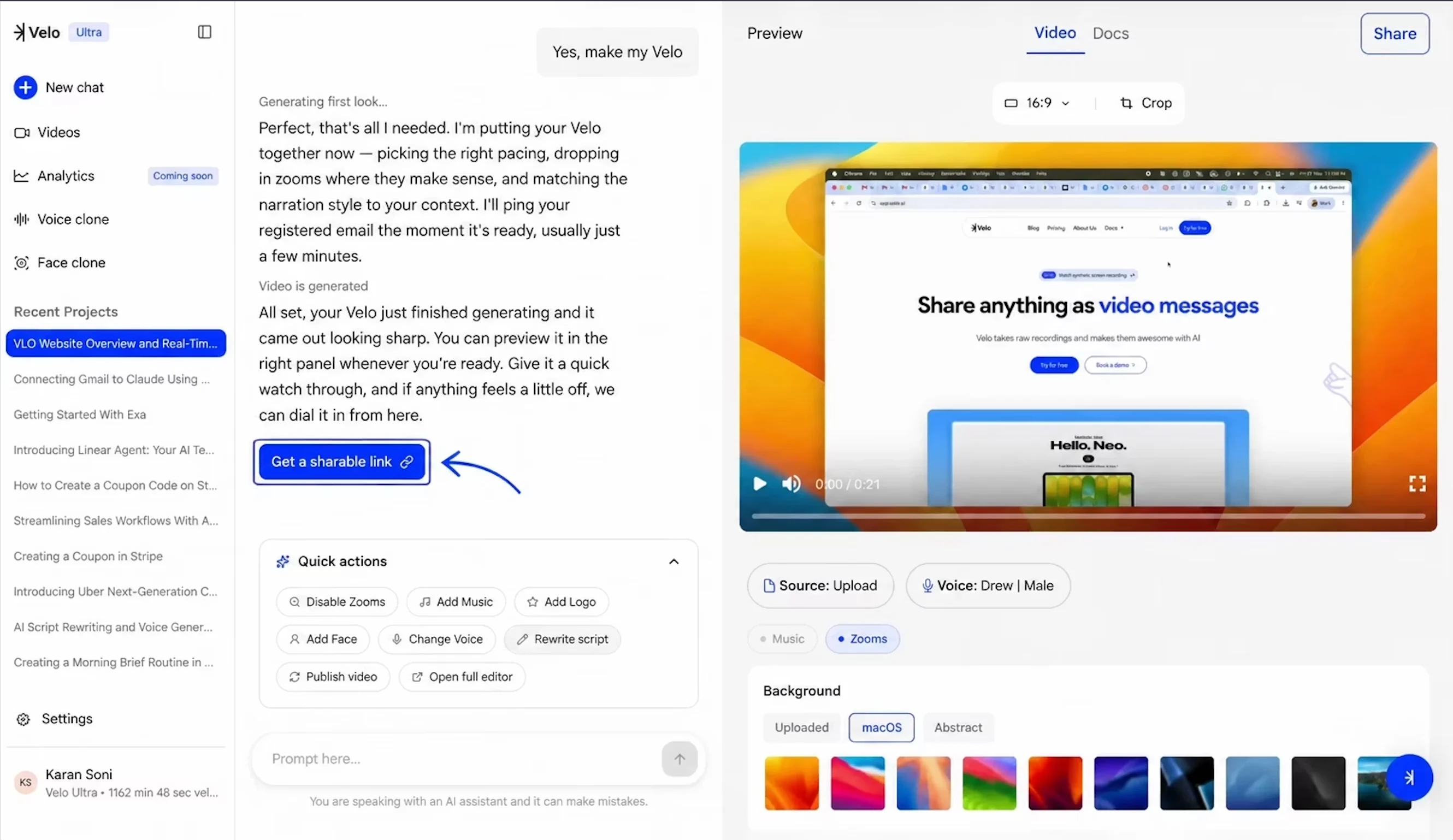Open Creating a Morning Brief Routine project

point(114,662)
